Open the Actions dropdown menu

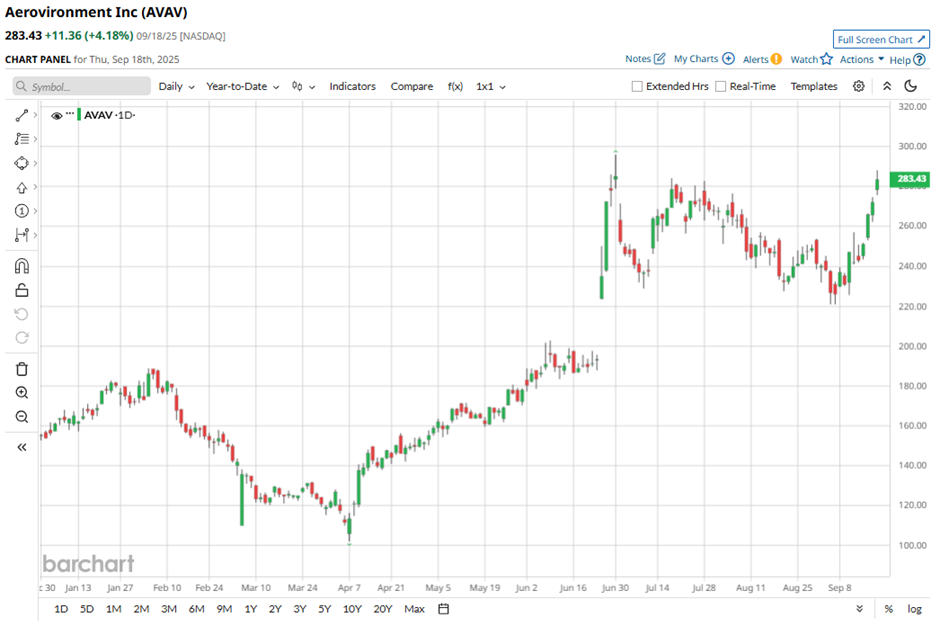tap(861, 59)
